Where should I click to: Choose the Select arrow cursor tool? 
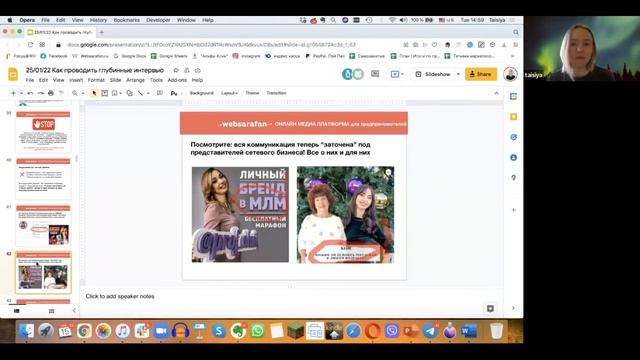(94, 93)
